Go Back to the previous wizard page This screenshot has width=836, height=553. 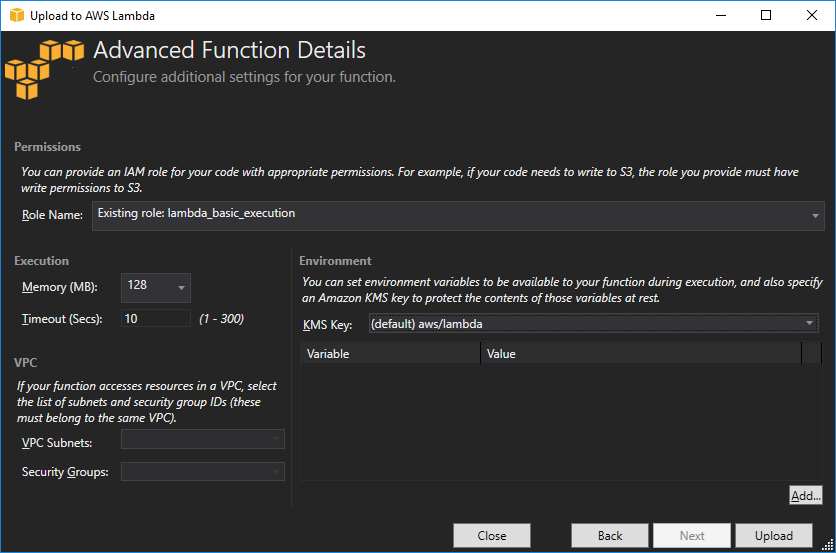click(610, 536)
